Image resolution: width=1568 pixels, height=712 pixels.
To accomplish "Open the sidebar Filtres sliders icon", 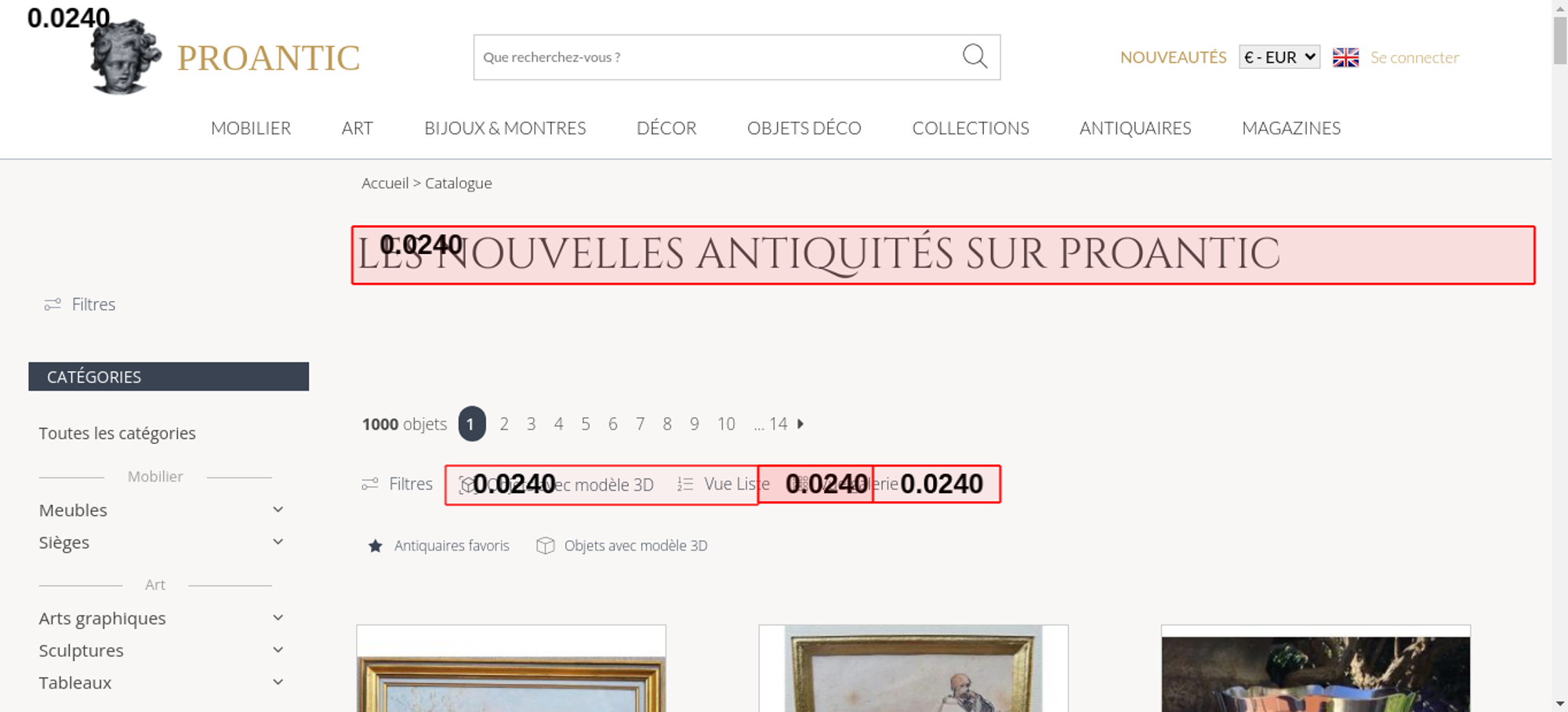I will click(53, 304).
